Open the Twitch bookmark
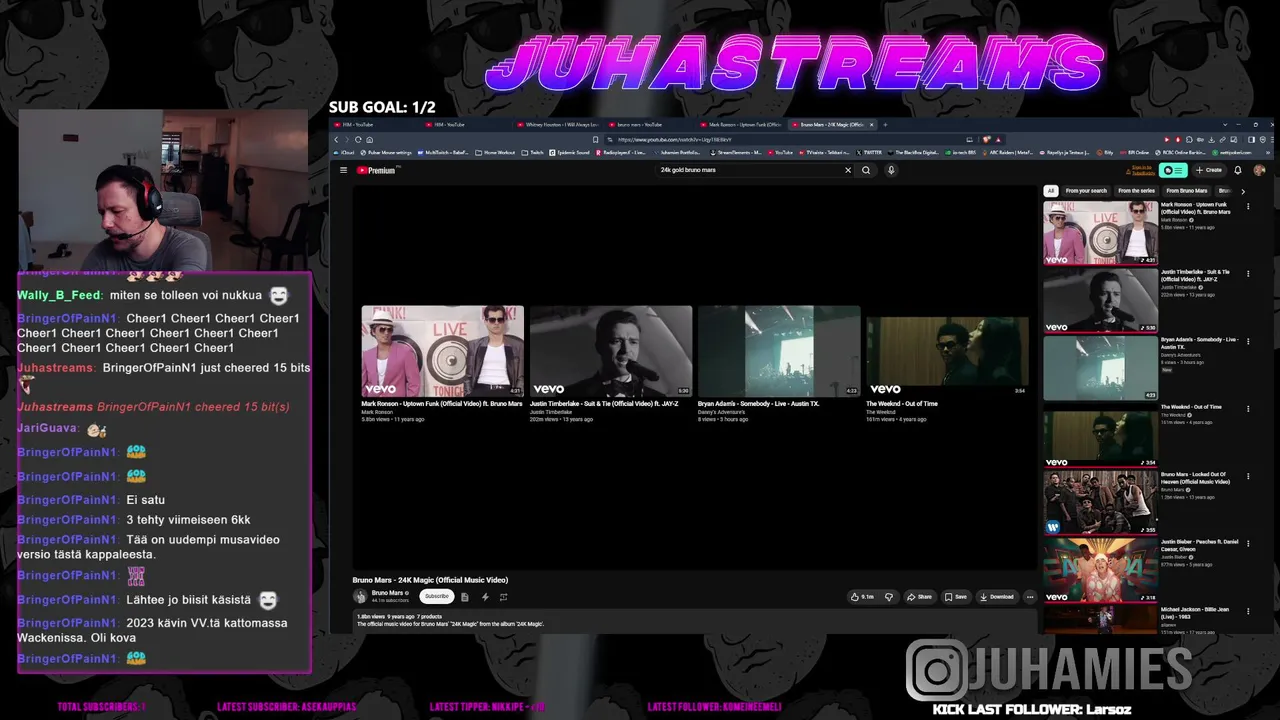Viewport: 1280px width, 720px height. click(x=533, y=153)
